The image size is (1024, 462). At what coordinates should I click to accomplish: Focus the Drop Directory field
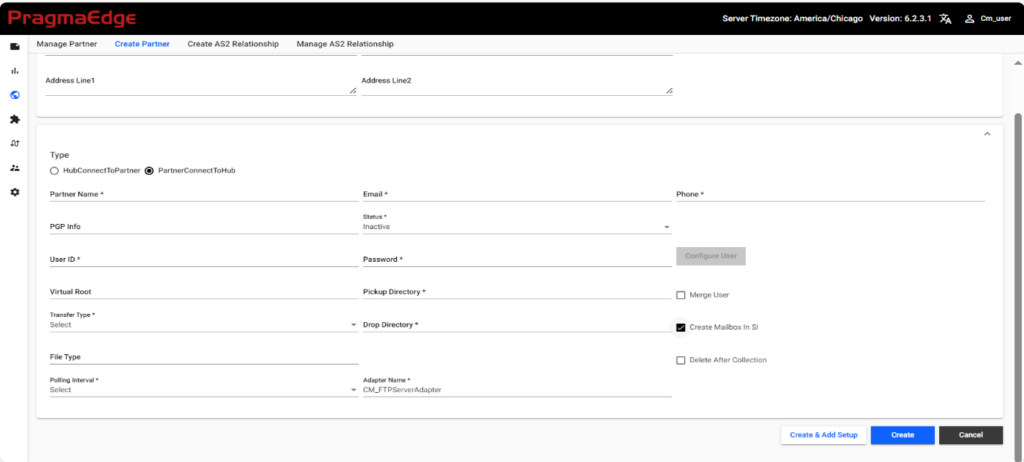pyautogui.click(x=517, y=324)
